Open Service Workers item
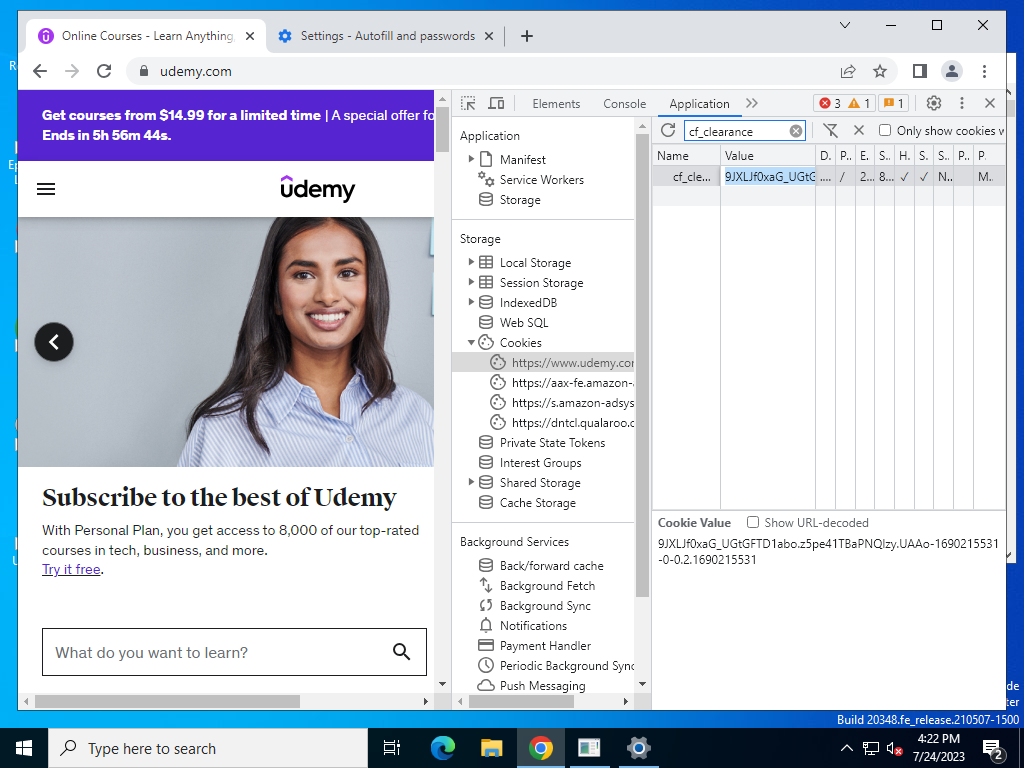Screen dimensions: 1024x768 [541, 180]
